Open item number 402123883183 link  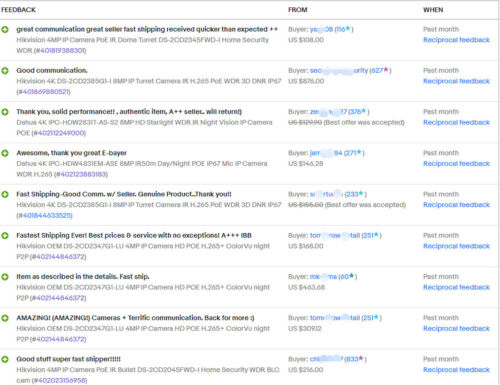(81, 174)
